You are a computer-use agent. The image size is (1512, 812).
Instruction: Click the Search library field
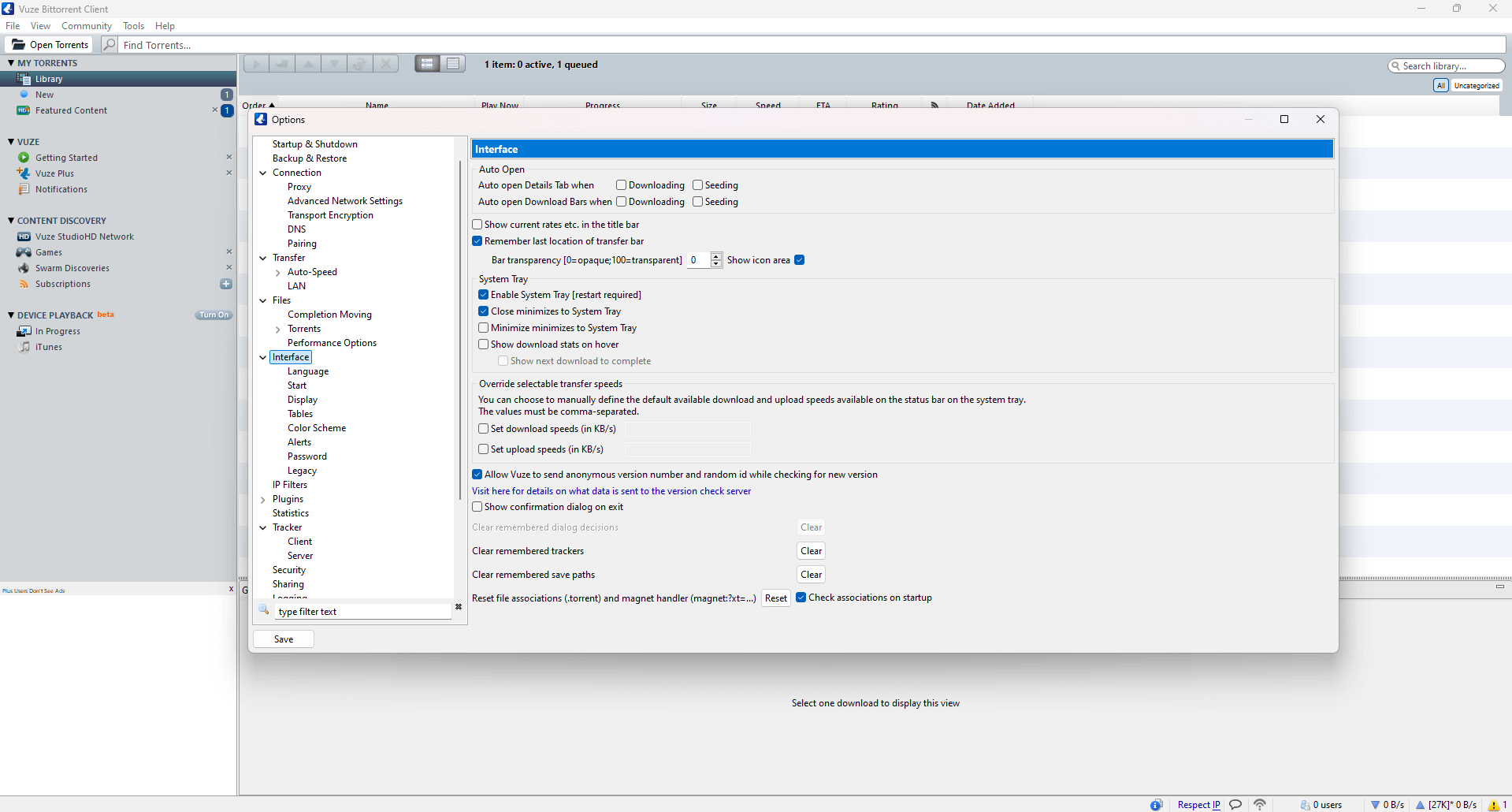click(x=1447, y=66)
